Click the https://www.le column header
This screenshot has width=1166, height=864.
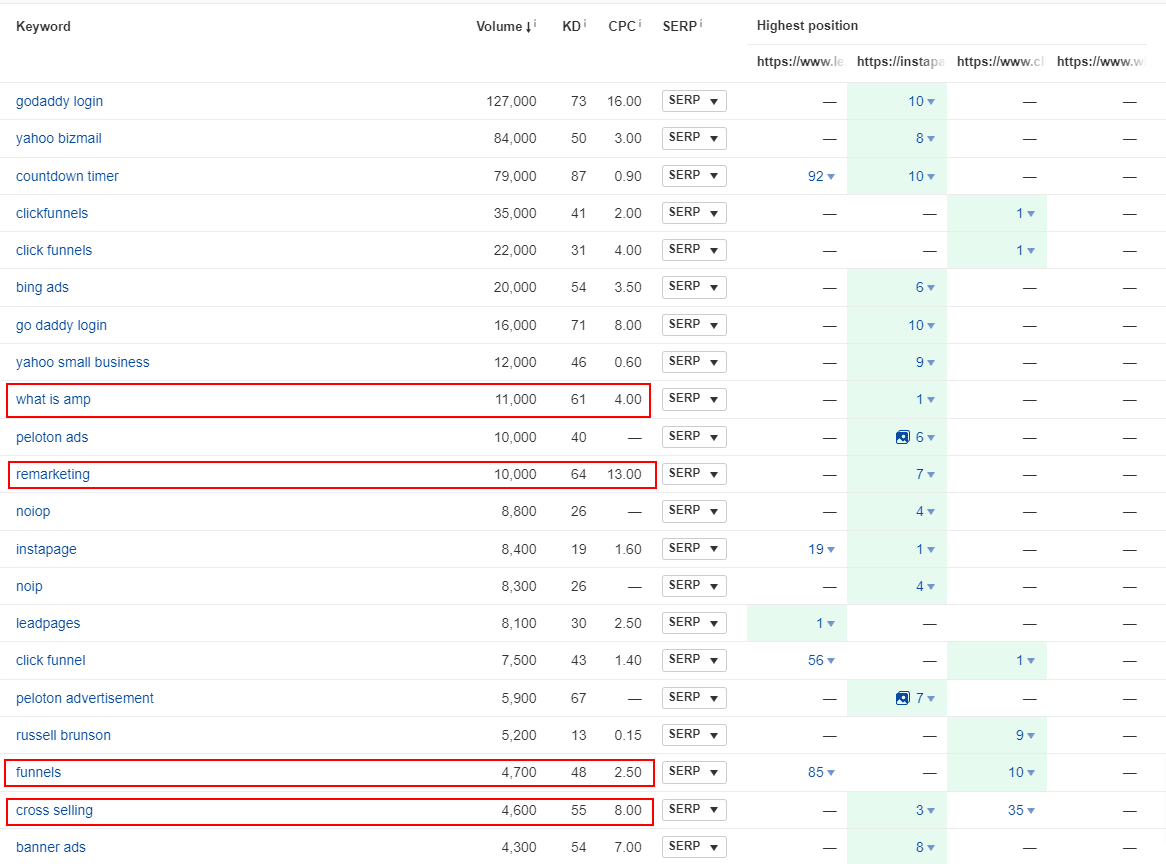pyautogui.click(x=800, y=61)
